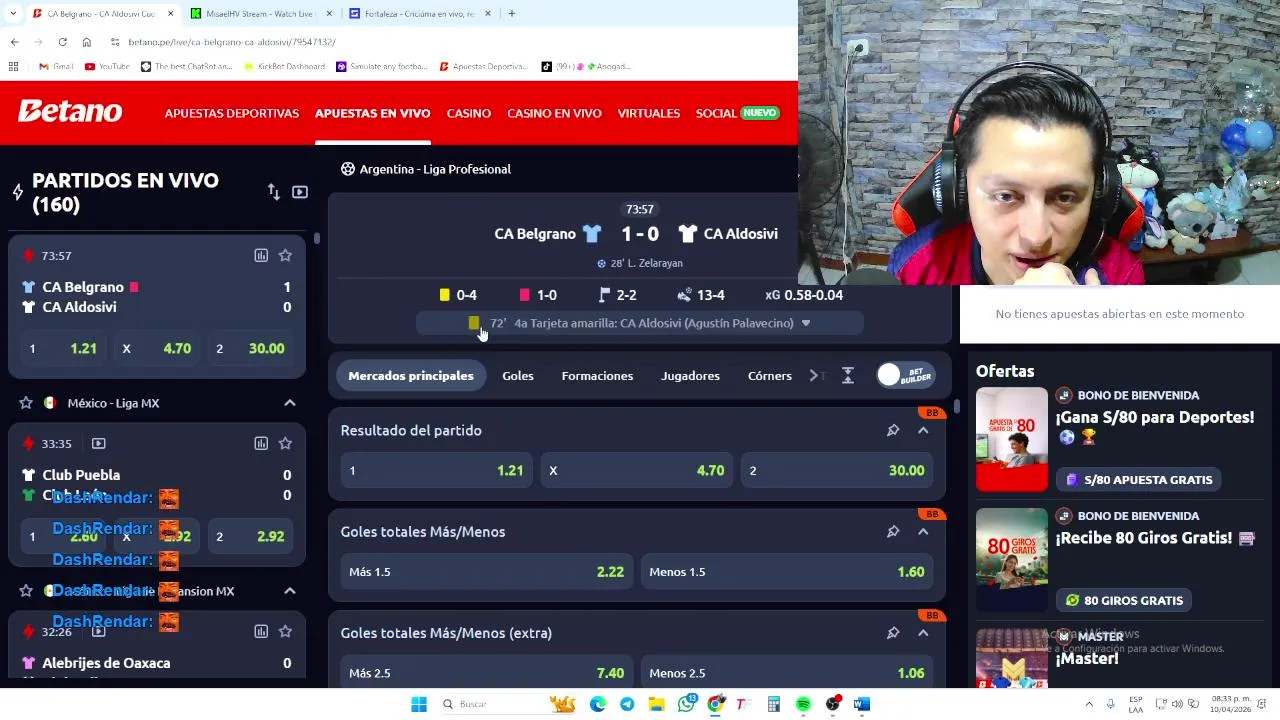The width and height of the screenshot is (1280, 720).
Task: Click the live stream icon beside 33:35
Action: [98, 443]
